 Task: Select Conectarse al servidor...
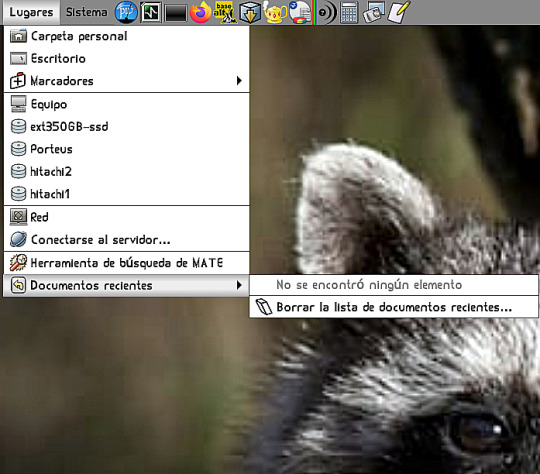click(126, 239)
